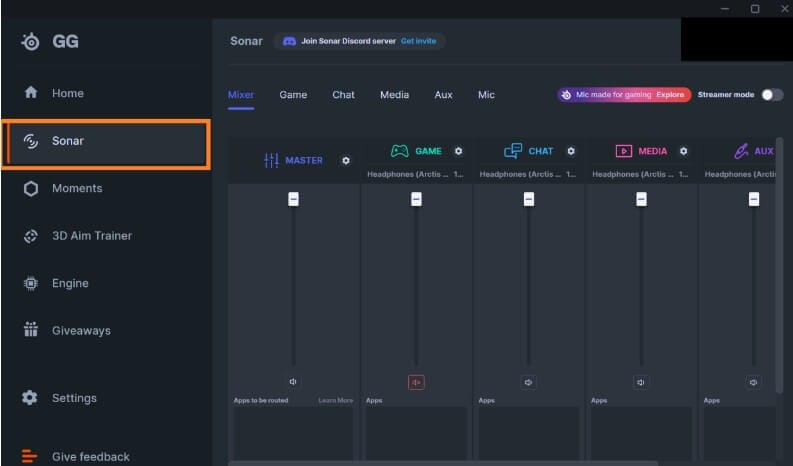Open Settings in the sidebar
Screen dimensions: 793x466
[x=60, y=398]
